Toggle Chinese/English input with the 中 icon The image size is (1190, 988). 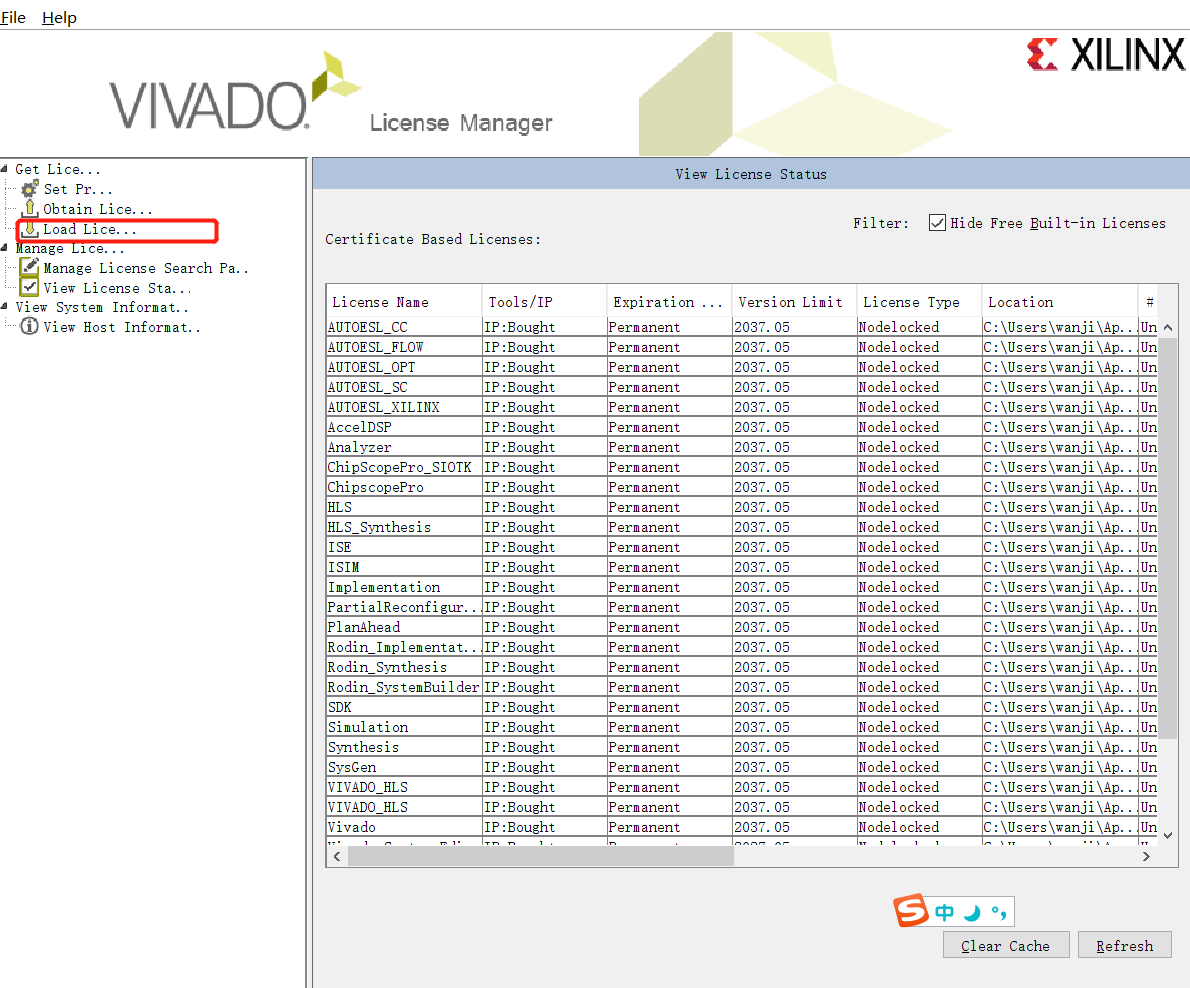tap(942, 911)
